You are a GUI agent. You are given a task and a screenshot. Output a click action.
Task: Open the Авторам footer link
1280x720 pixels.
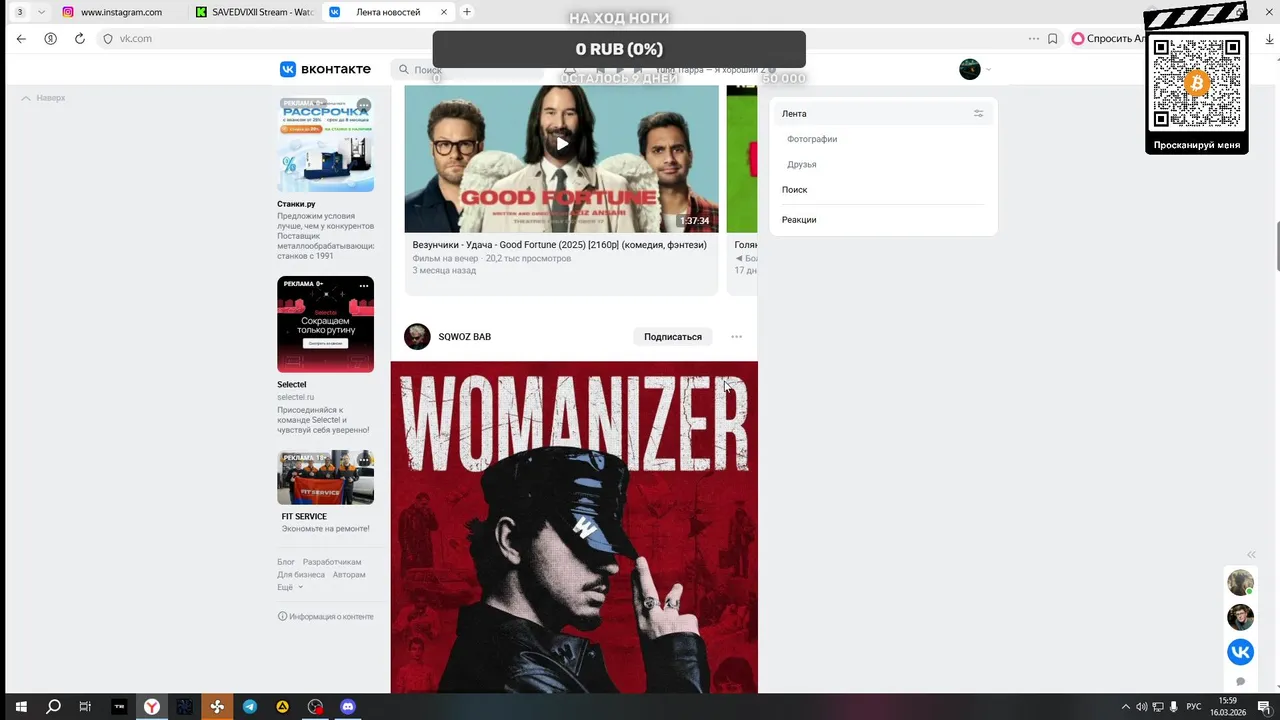click(x=349, y=575)
